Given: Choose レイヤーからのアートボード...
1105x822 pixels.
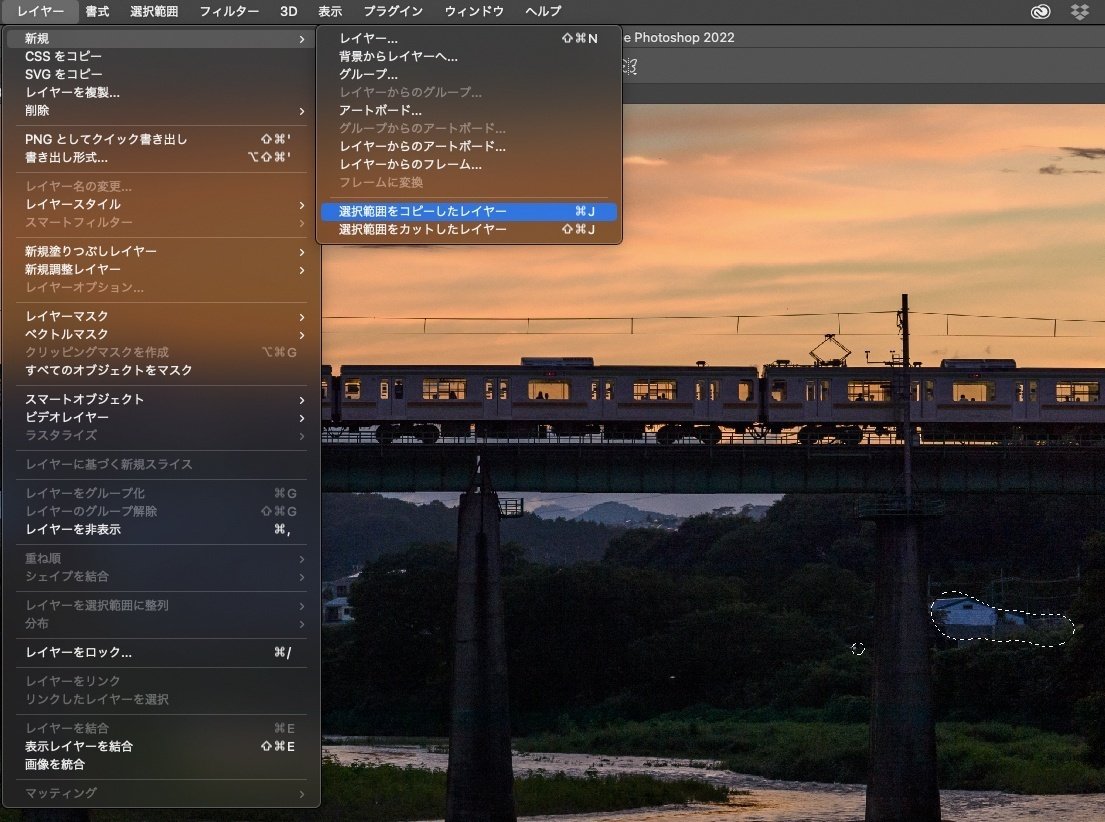Looking at the screenshot, I should pyautogui.click(x=469, y=147).
